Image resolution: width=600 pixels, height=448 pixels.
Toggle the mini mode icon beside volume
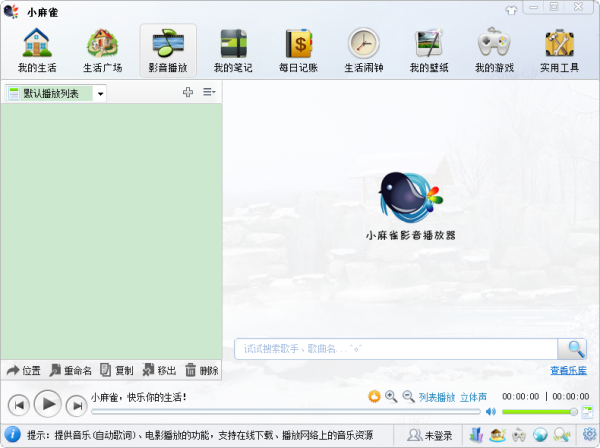click(x=587, y=412)
